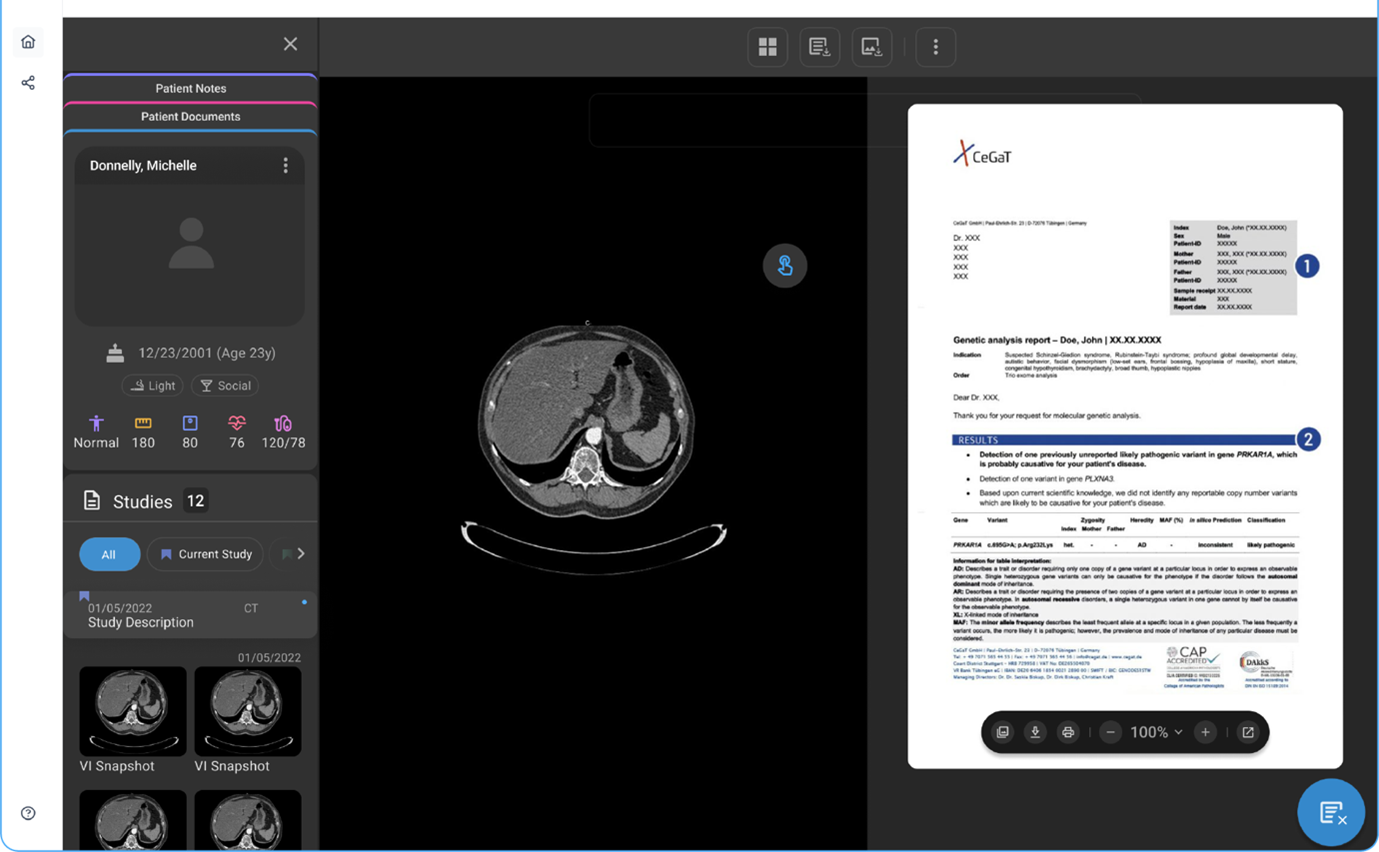Download the document from the floating toolbar

click(1035, 733)
